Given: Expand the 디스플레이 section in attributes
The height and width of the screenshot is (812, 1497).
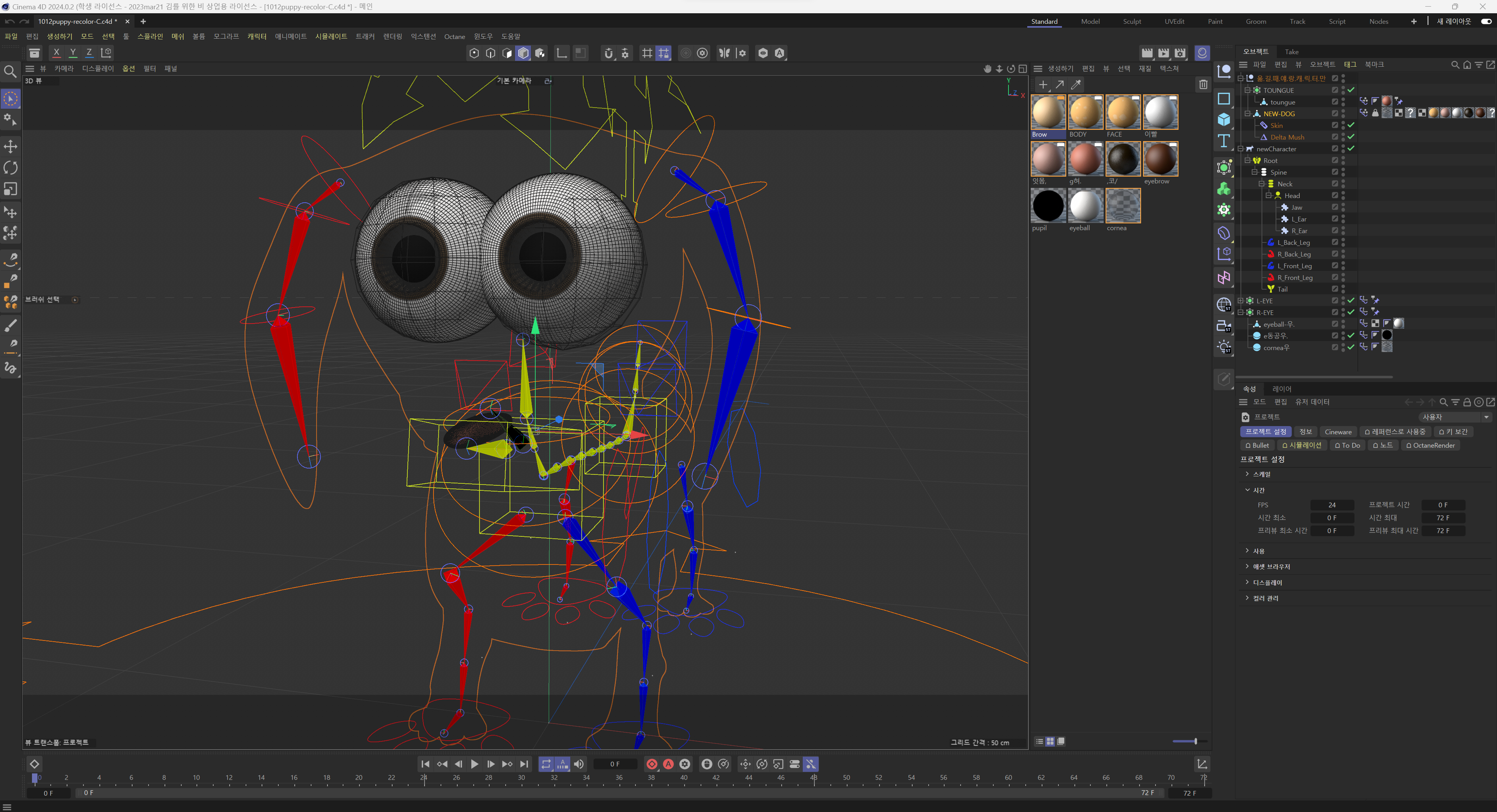Looking at the screenshot, I should (x=1247, y=582).
